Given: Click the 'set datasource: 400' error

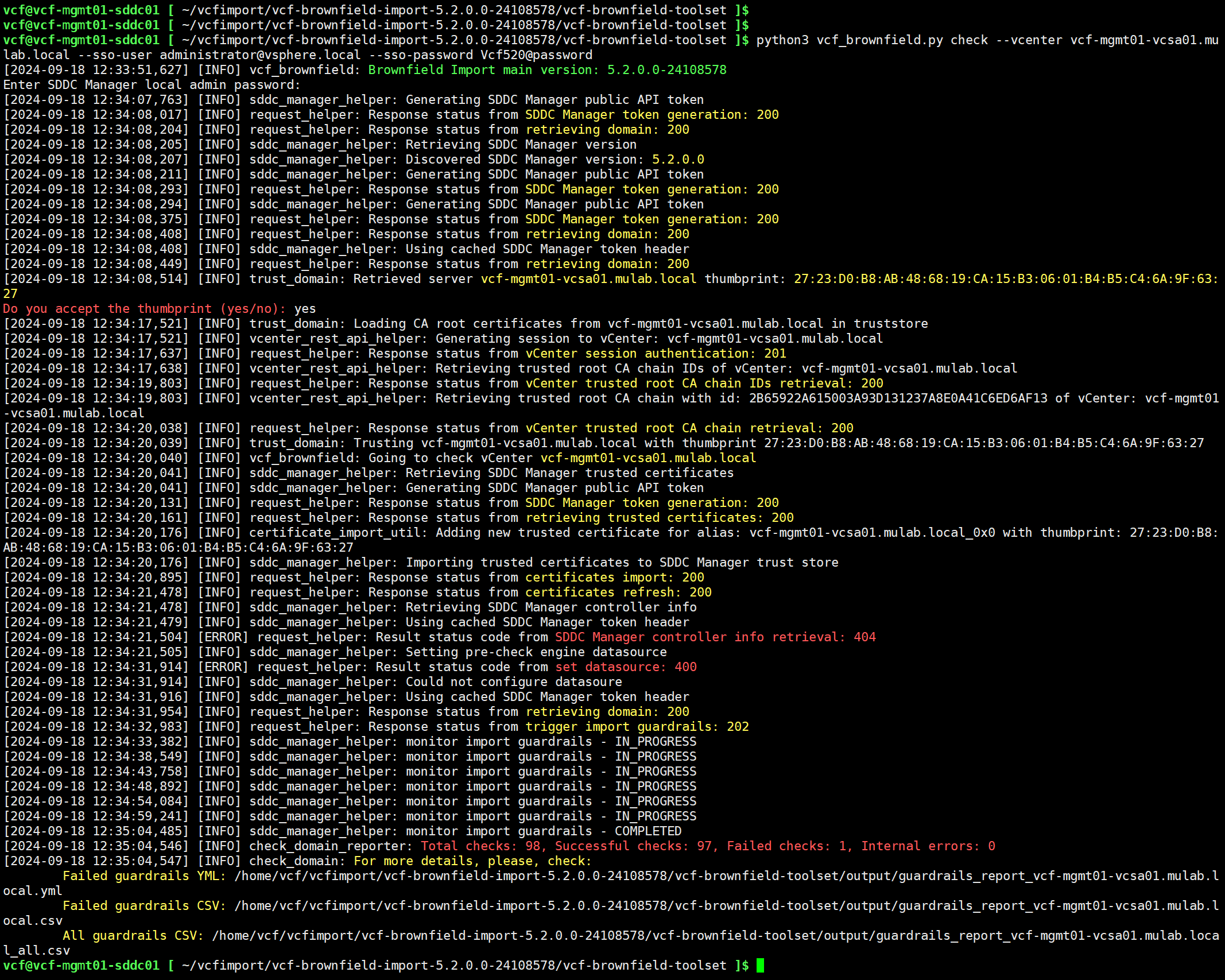Looking at the screenshot, I should point(626,667).
